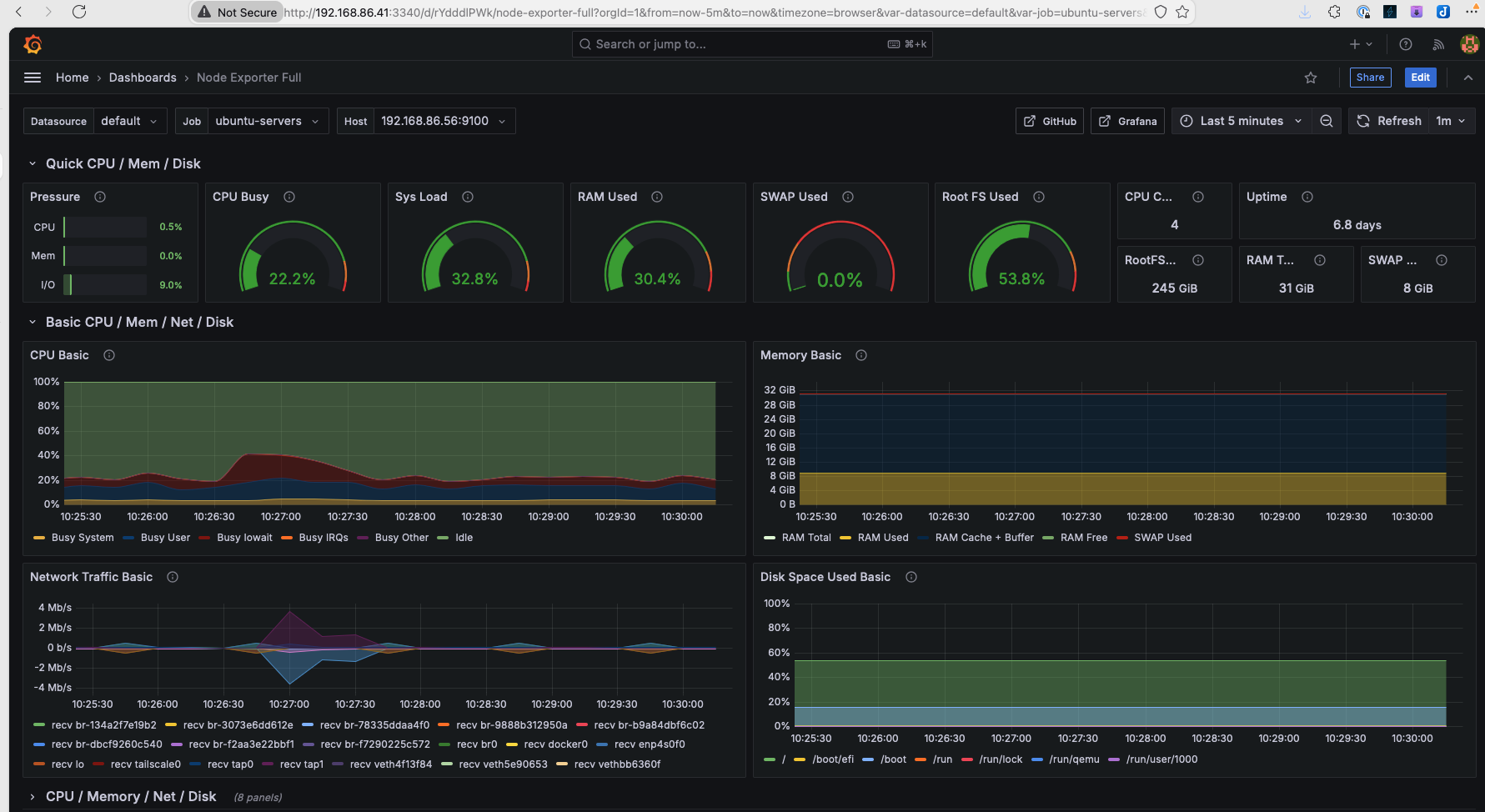This screenshot has width=1485, height=812.
Task: Click the info icon on Disk Space Used Basic
Action: tap(911, 576)
